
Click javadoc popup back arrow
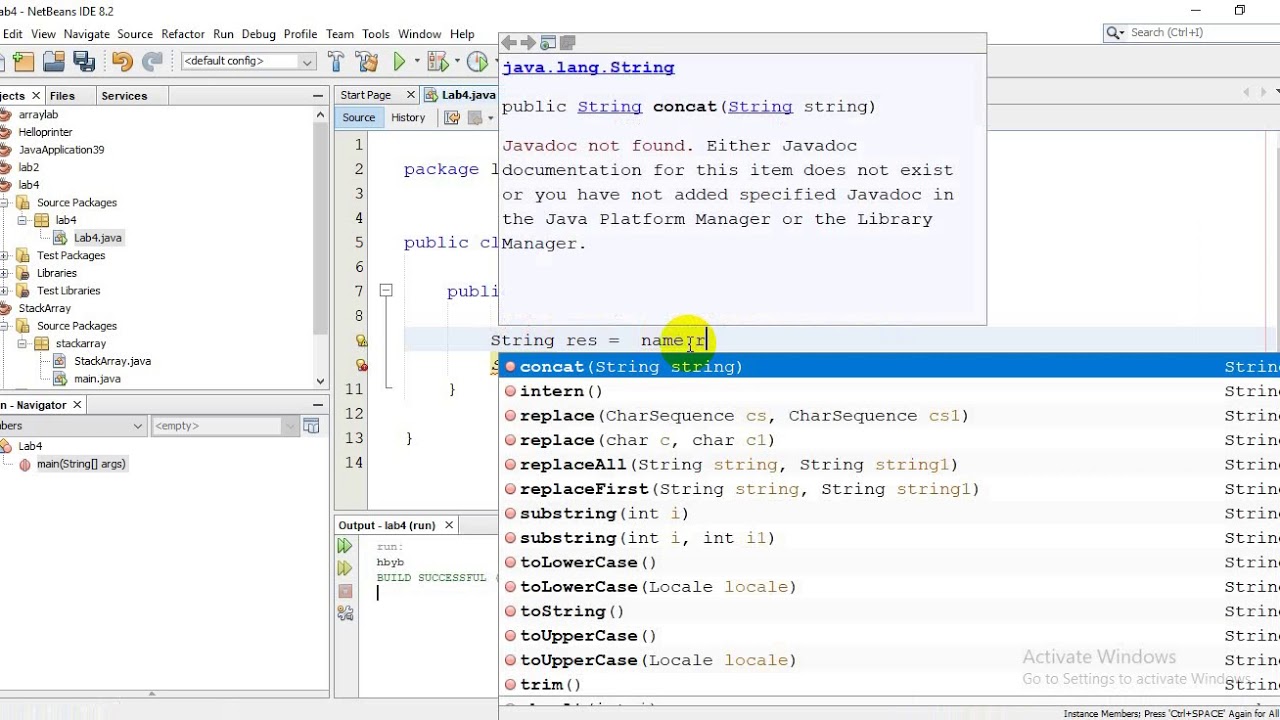click(509, 43)
